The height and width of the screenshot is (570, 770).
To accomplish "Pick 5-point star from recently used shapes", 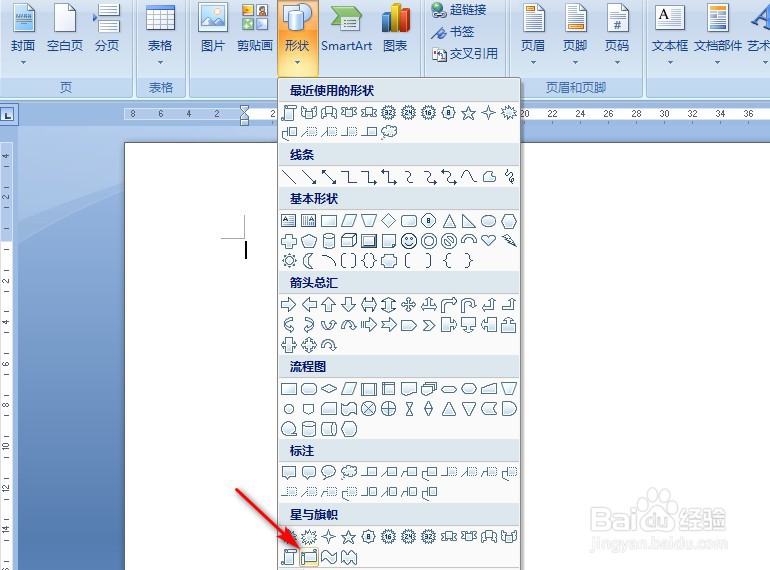I will tap(468, 113).
